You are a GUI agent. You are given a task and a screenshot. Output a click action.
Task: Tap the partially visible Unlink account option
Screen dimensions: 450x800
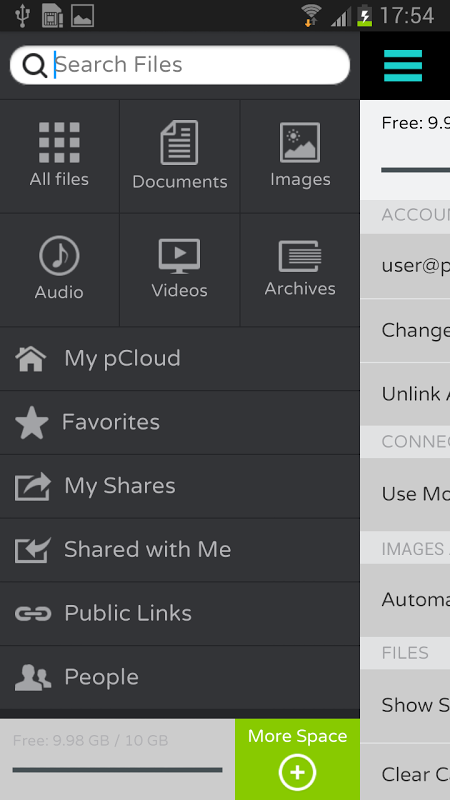(405, 394)
